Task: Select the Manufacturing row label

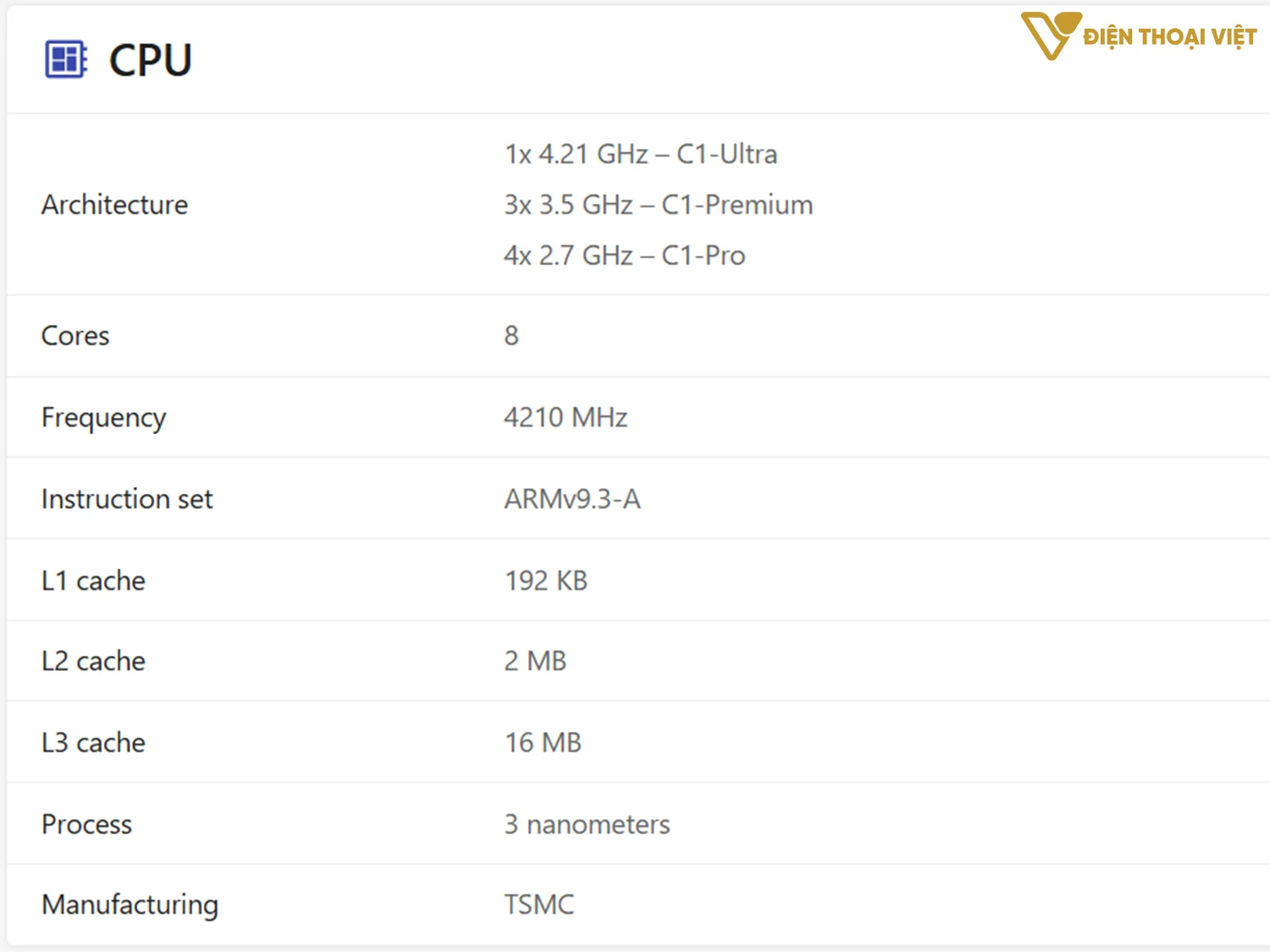Action: tap(130, 905)
